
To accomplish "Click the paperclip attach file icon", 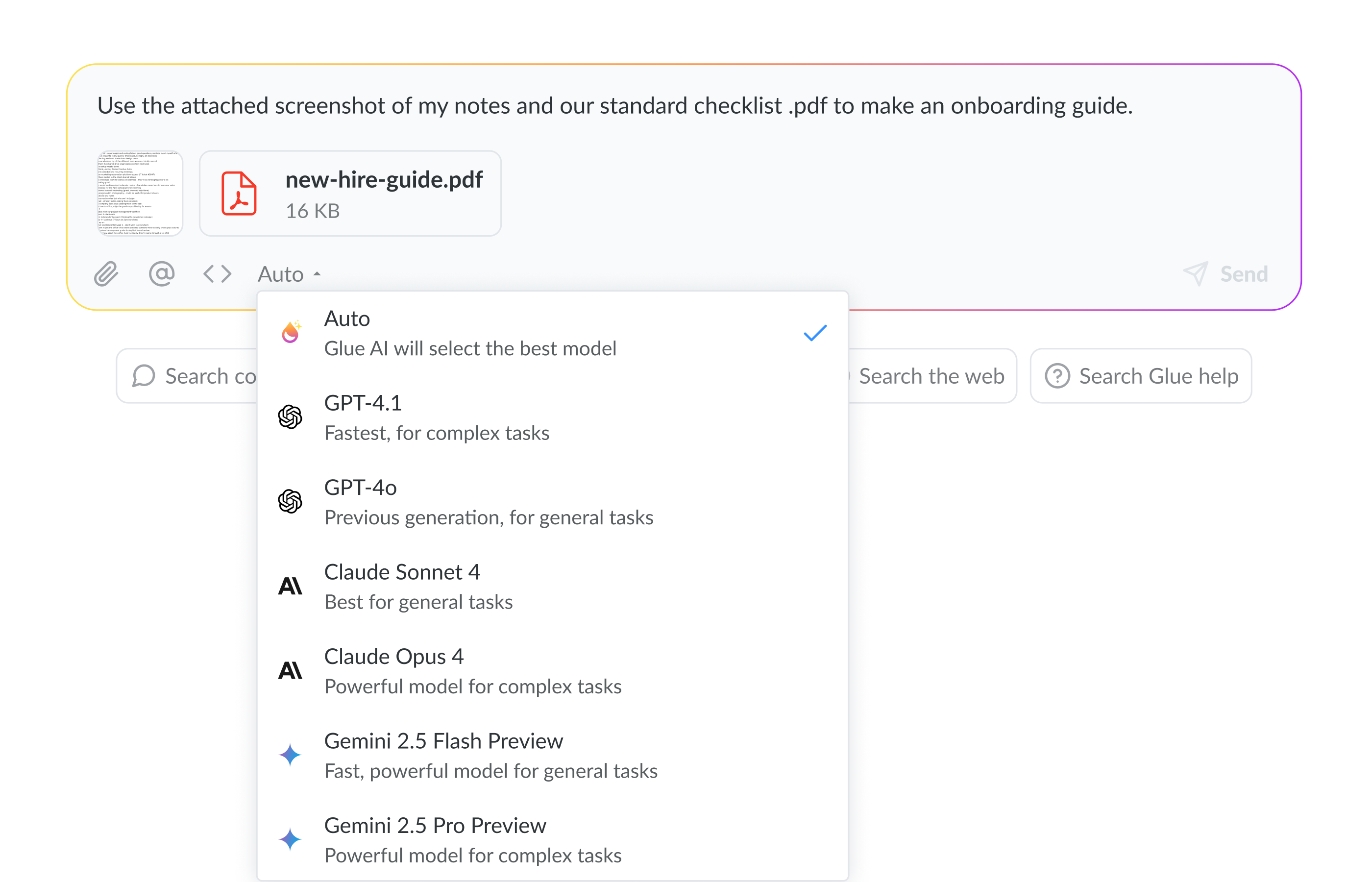I will 106,274.
